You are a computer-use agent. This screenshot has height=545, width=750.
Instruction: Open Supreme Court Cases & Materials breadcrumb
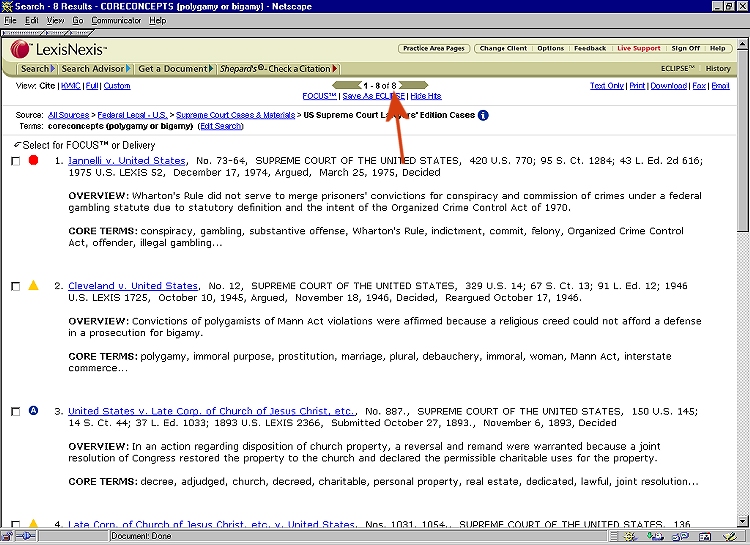[235, 115]
